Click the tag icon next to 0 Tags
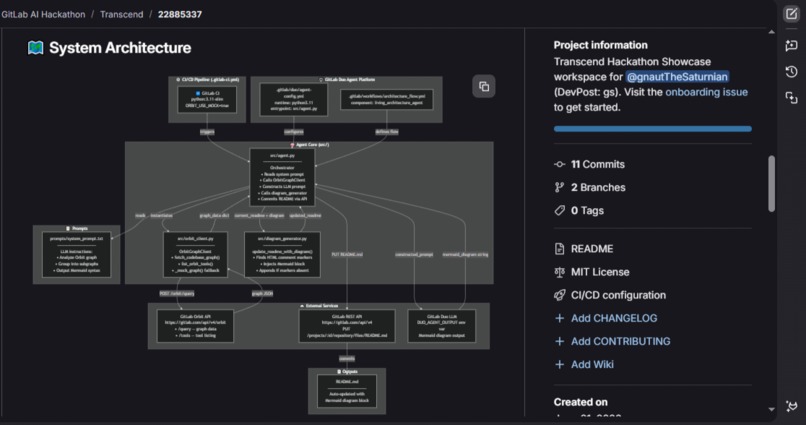 [x=559, y=211]
